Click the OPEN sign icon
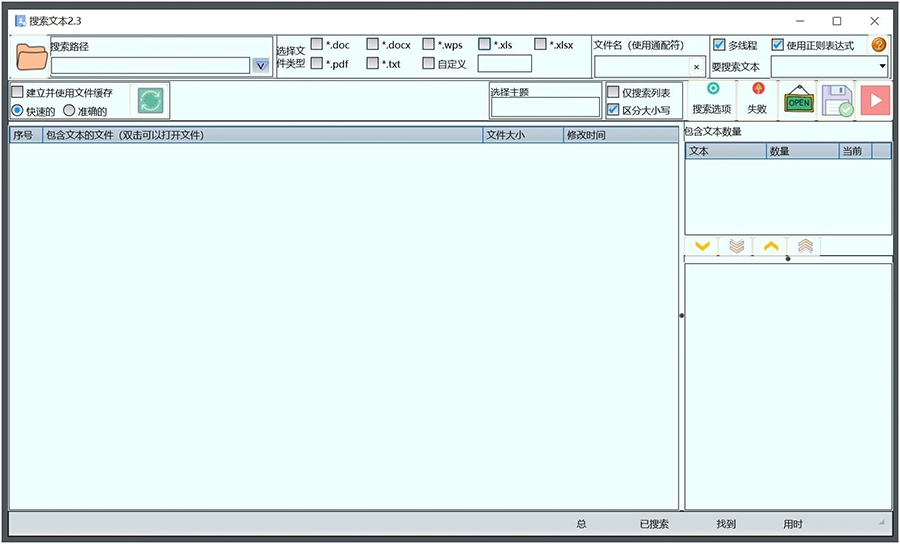Image resolution: width=900 pixels, height=544 pixels. [798, 101]
